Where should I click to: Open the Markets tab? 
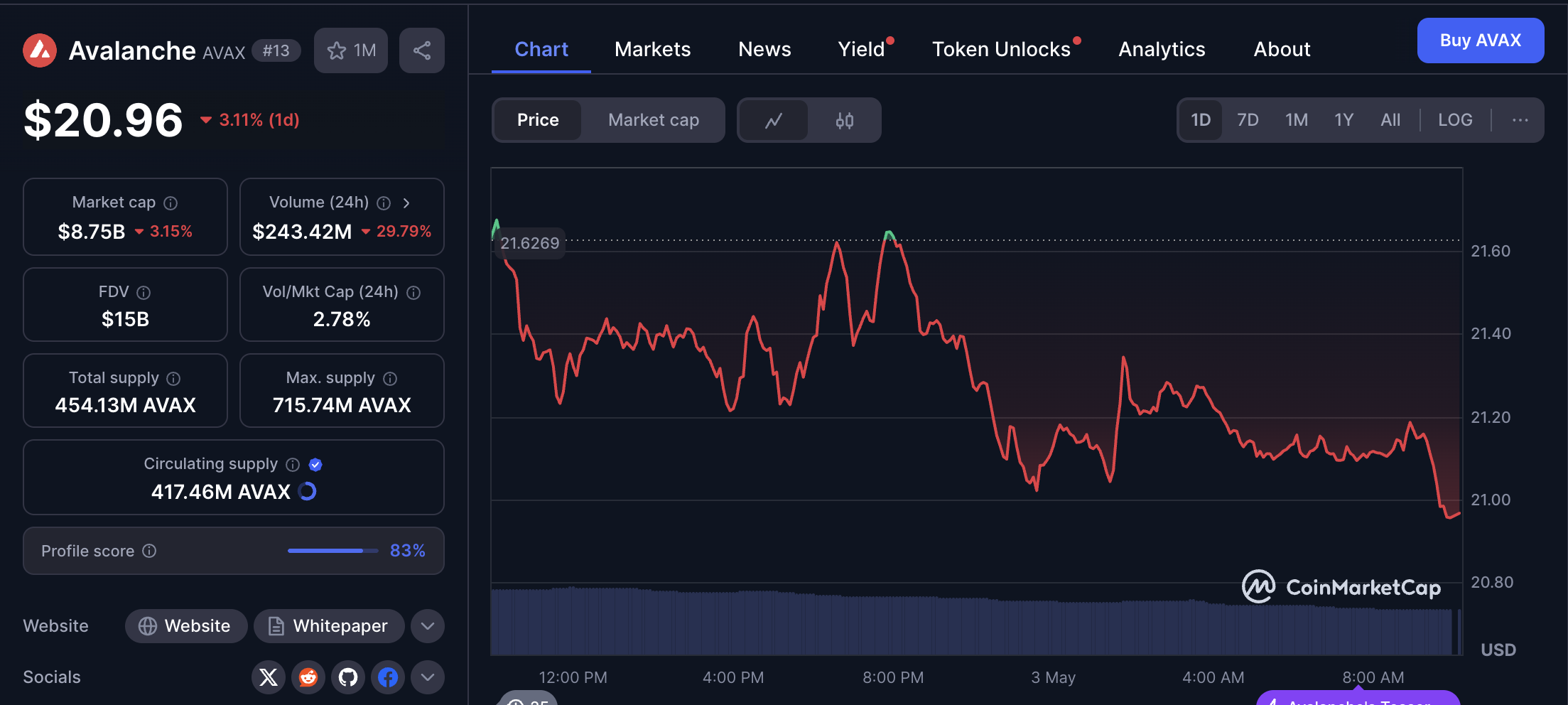[x=652, y=49]
